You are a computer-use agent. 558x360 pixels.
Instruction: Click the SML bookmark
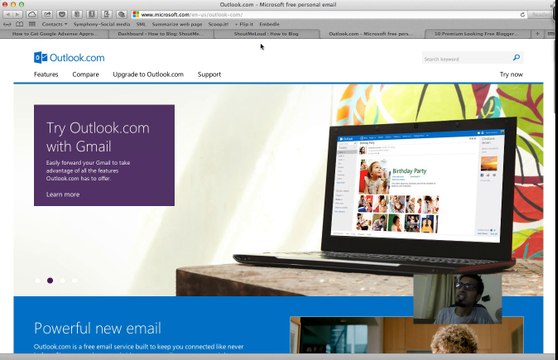point(141,24)
